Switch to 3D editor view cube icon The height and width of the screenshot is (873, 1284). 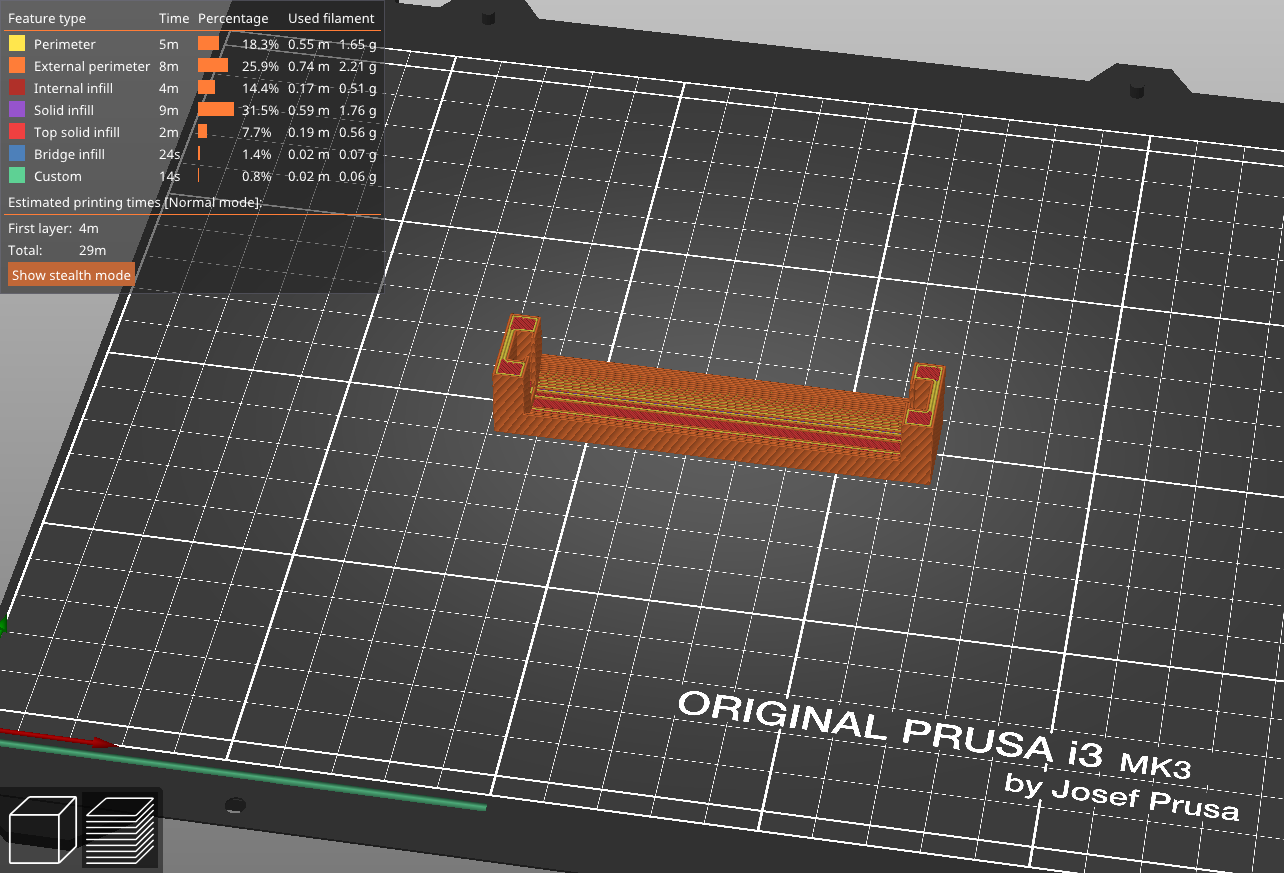42,830
